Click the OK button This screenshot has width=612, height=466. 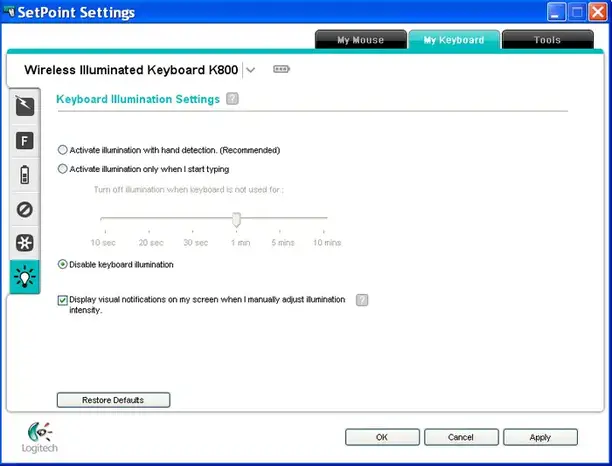tap(382, 437)
